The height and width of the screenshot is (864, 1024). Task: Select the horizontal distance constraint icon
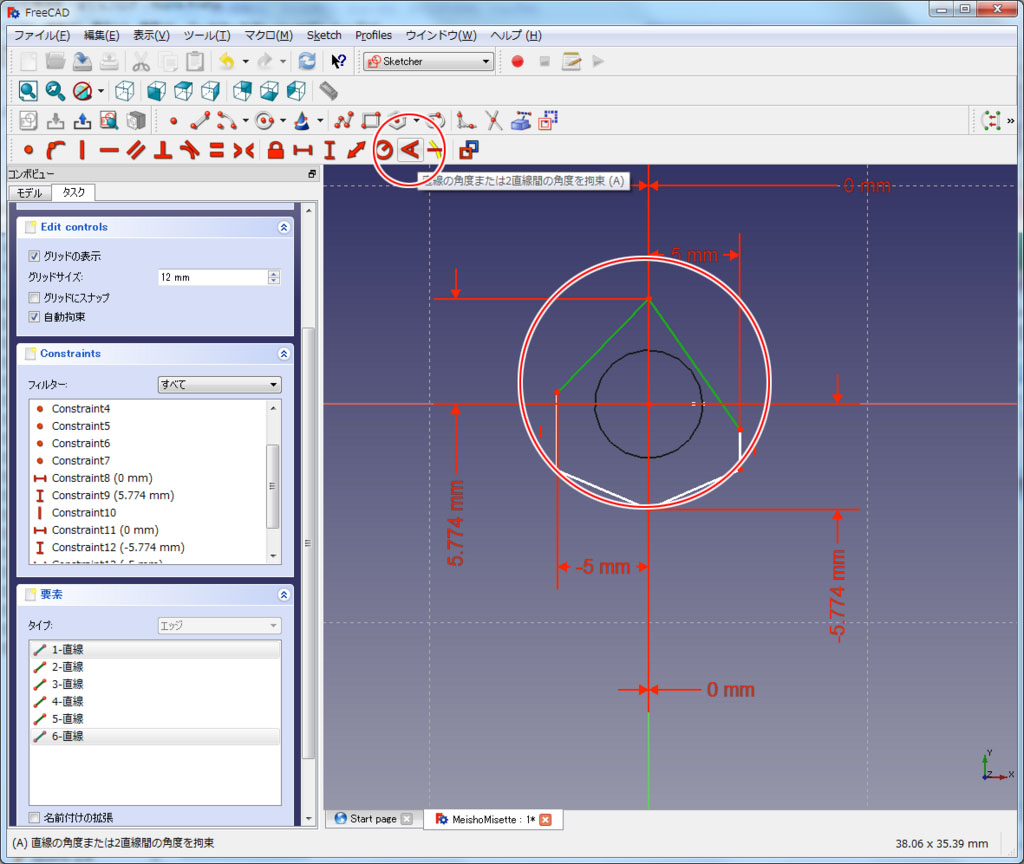click(302, 150)
